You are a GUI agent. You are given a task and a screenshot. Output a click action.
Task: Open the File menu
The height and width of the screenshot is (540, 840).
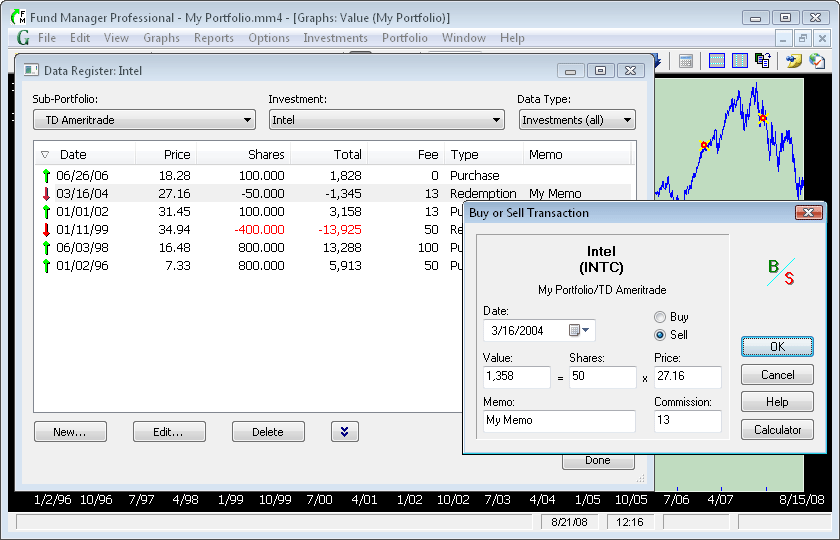pyautogui.click(x=47, y=38)
